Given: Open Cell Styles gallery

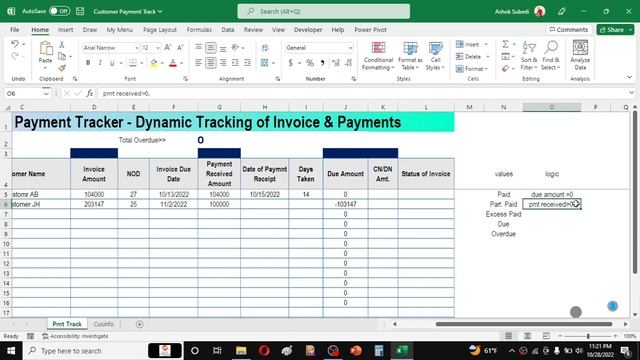Looking at the screenshot, I should coord(435,56).
